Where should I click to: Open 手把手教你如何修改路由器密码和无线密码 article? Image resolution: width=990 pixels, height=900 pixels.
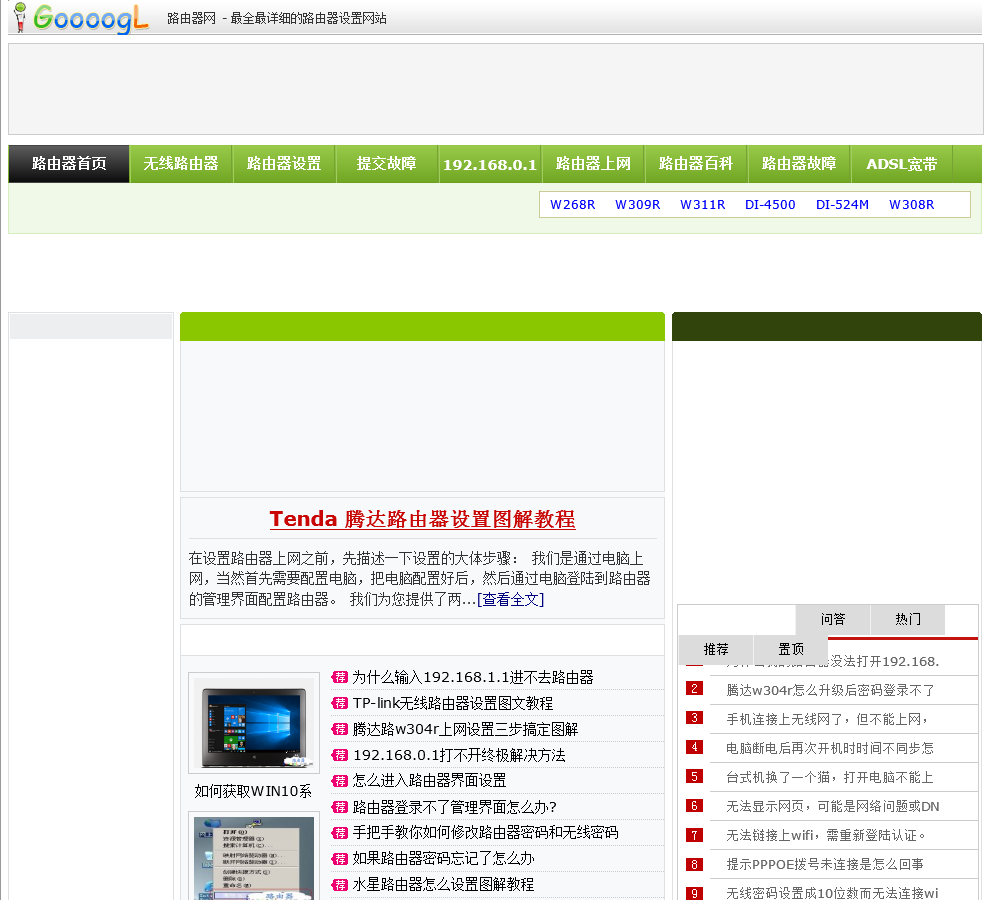486,832
